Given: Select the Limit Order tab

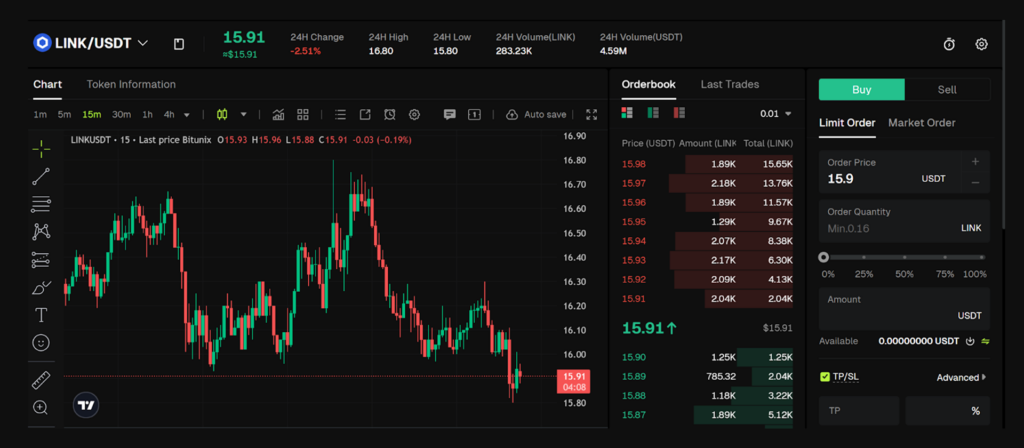Looking at the screenshot, I should click(x=847, y=123).
